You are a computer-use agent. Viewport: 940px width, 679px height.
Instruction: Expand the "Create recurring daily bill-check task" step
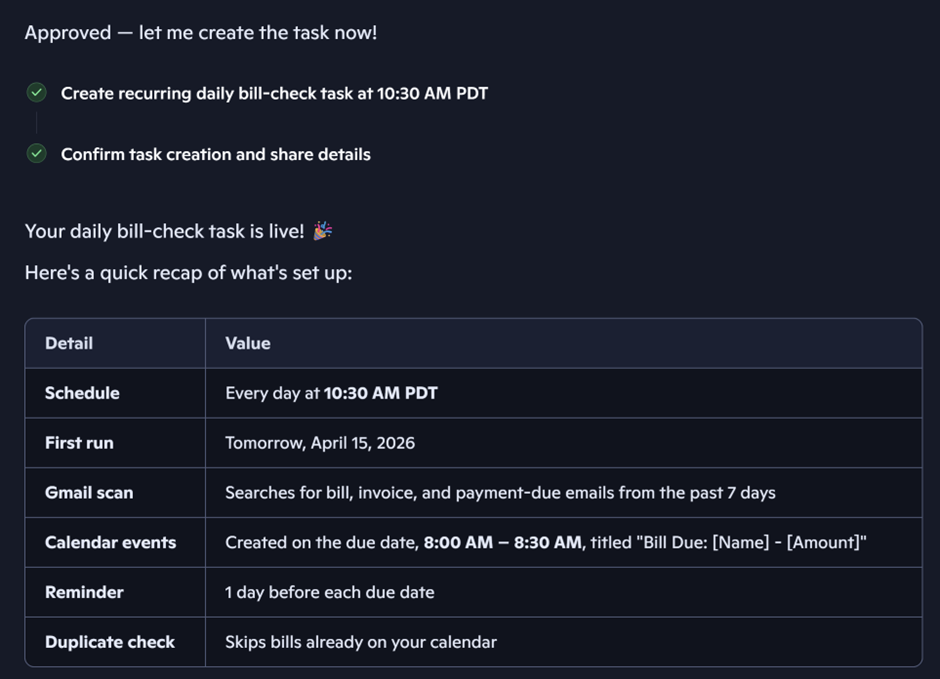[274, 93]
